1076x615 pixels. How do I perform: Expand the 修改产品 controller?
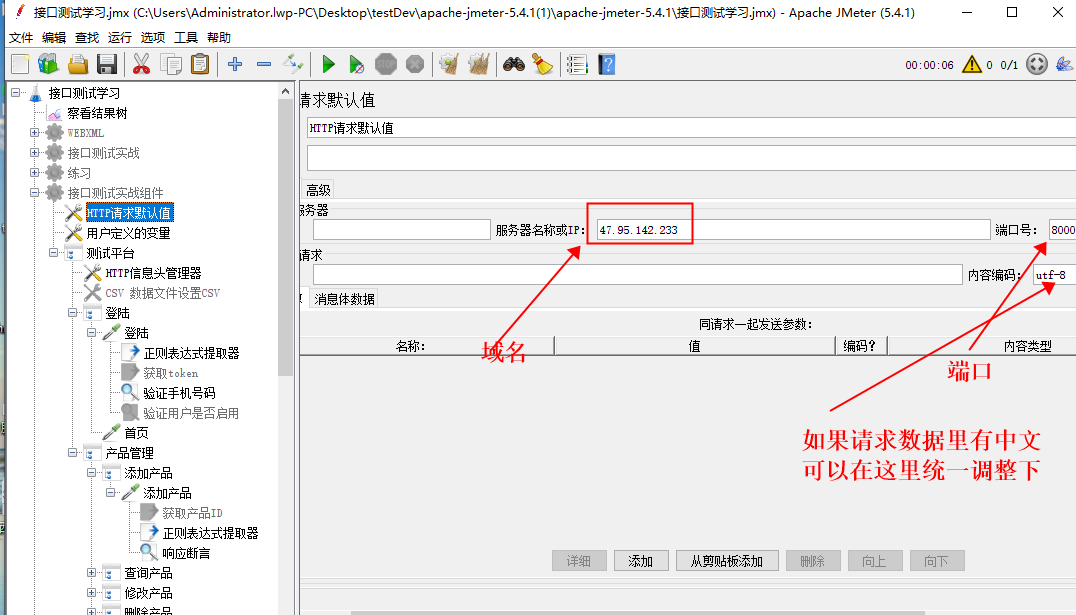[91, 592]
